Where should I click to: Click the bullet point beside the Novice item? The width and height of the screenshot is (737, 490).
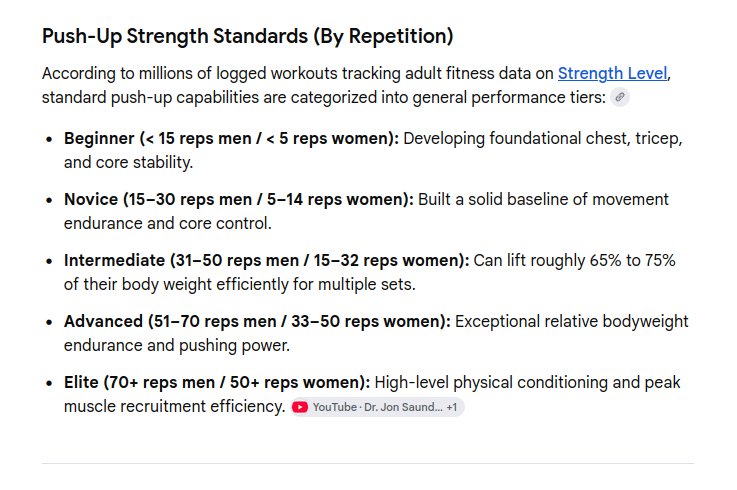click(49, 200)
